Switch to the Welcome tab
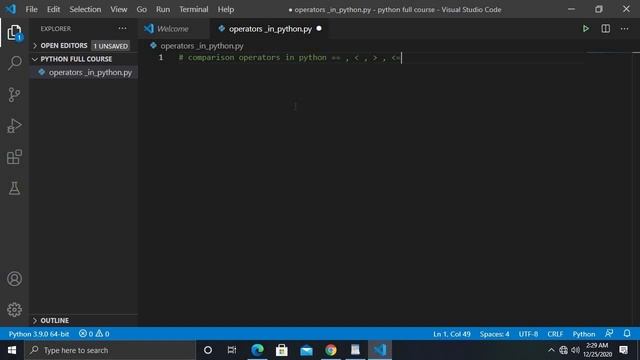 point(173,29)
